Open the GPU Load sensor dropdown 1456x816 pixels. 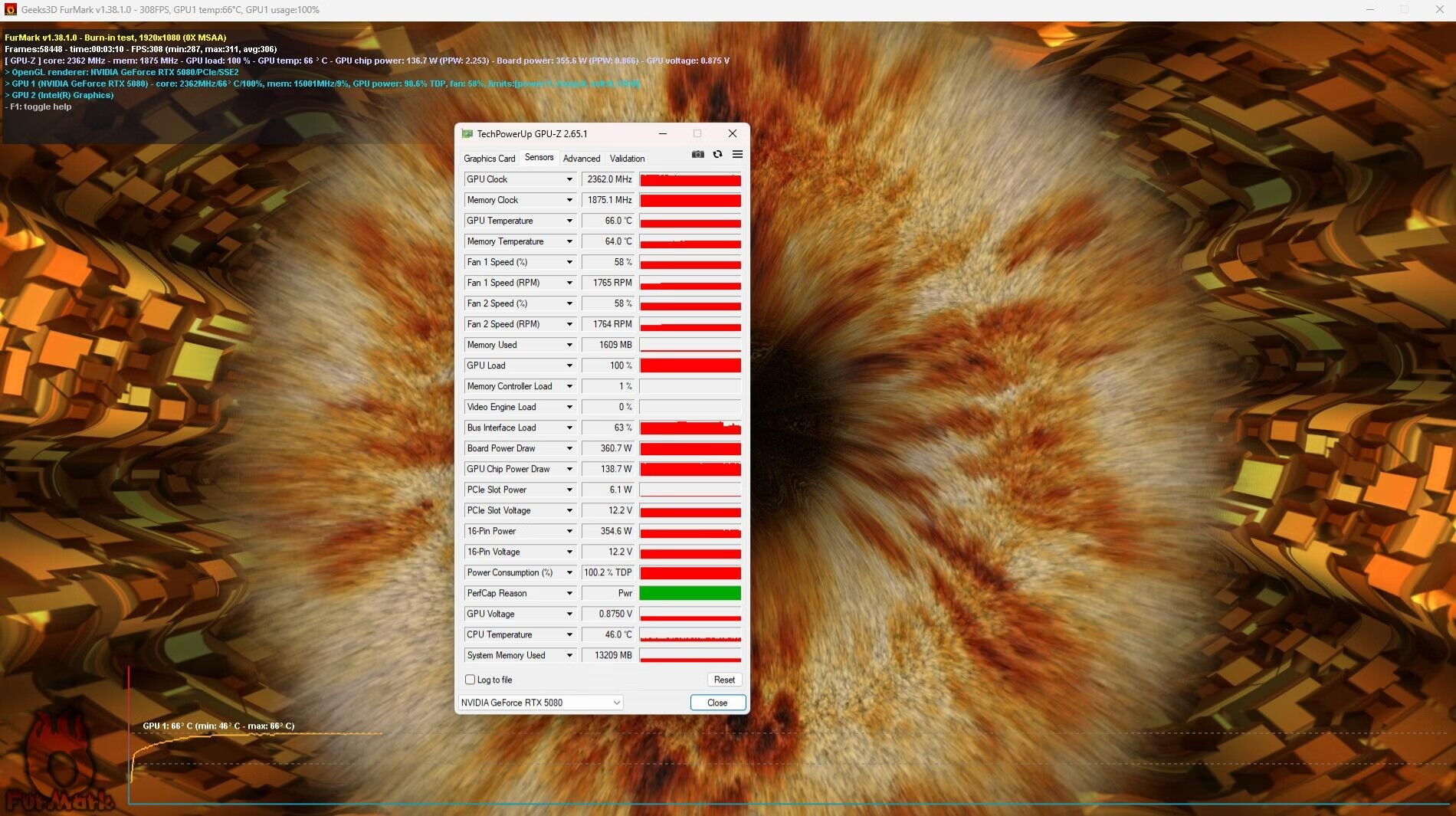click(569, 365)
